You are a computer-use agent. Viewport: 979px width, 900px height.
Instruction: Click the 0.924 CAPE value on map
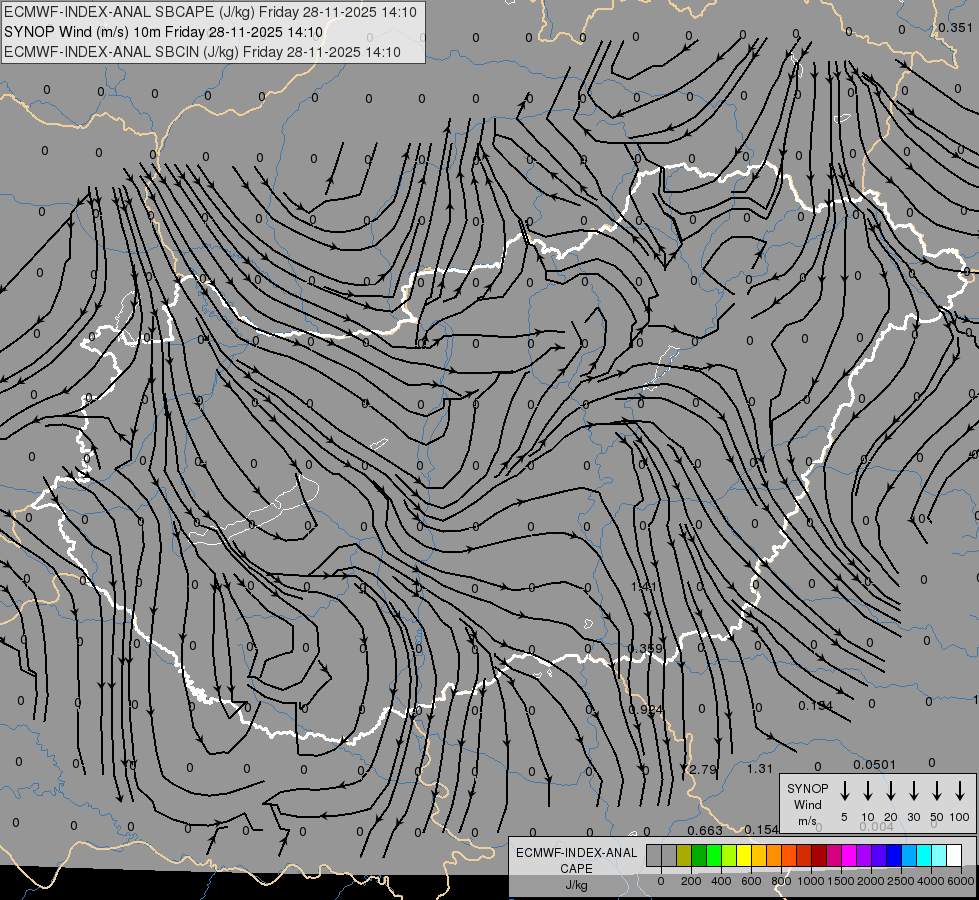[x=646, y=710]
